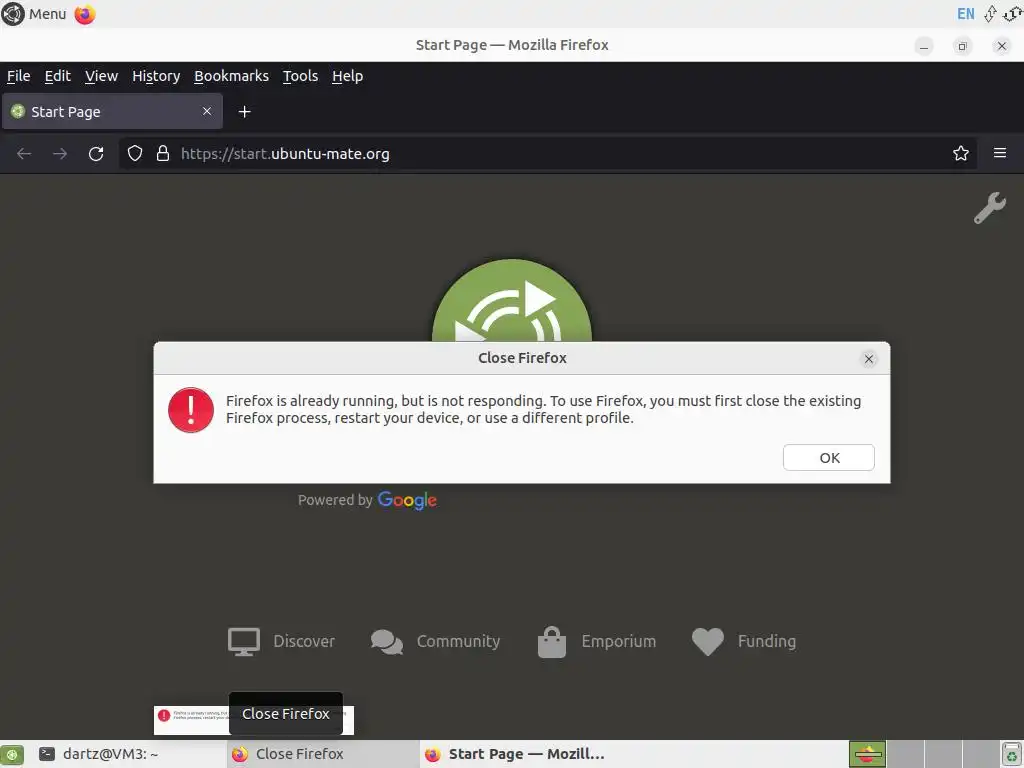
Task: Click OK in the Close Firefox dialog
Action: click(828, 458)
